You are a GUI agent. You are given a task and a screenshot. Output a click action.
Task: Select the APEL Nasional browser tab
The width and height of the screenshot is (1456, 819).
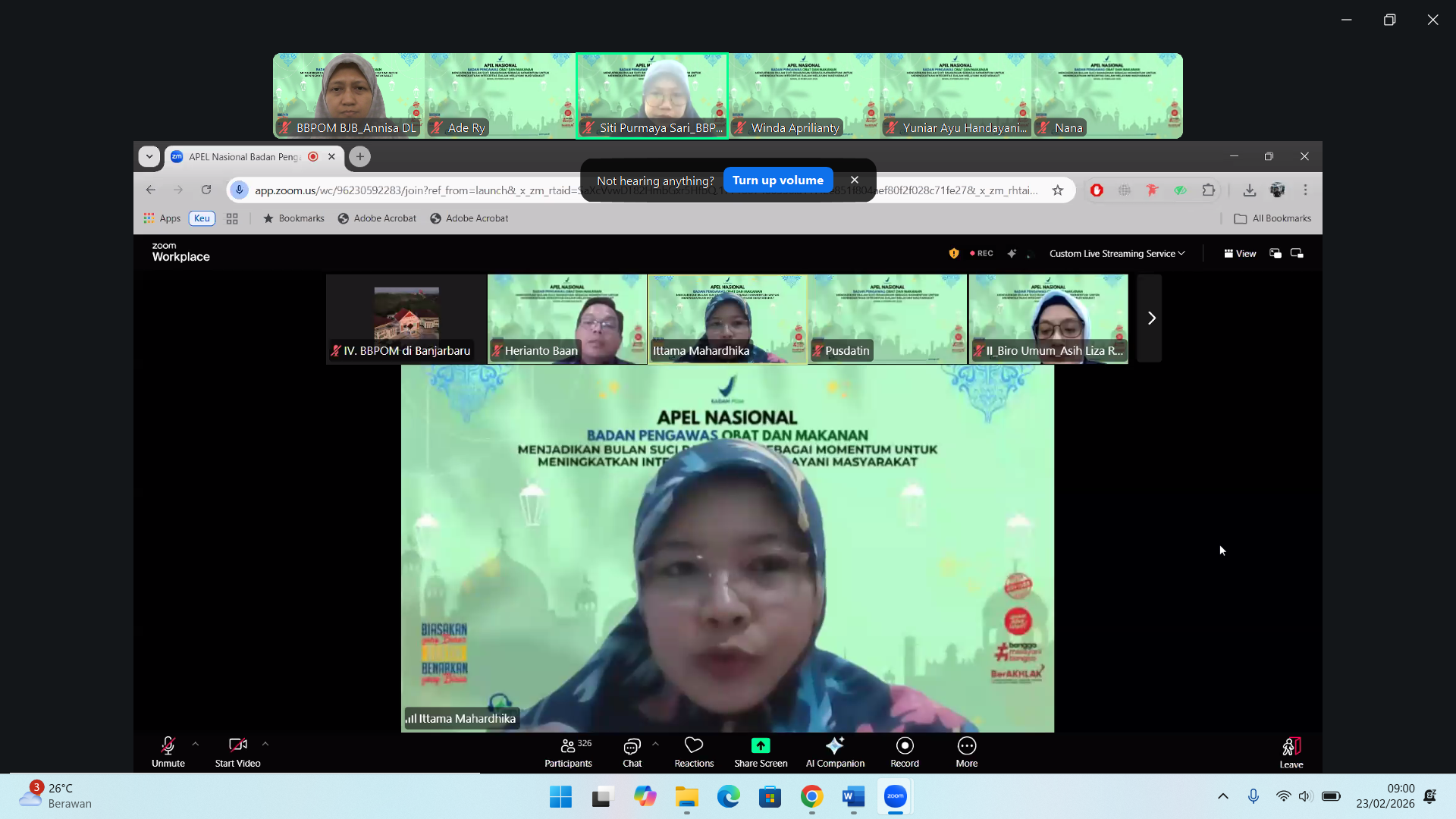(244, 157)
